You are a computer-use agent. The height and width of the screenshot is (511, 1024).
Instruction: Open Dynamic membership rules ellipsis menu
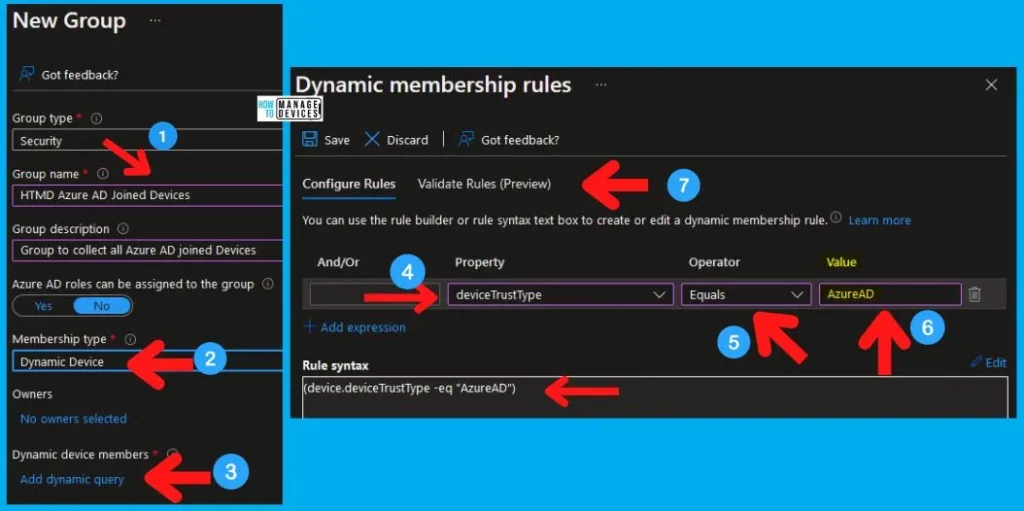pos(601,85)
